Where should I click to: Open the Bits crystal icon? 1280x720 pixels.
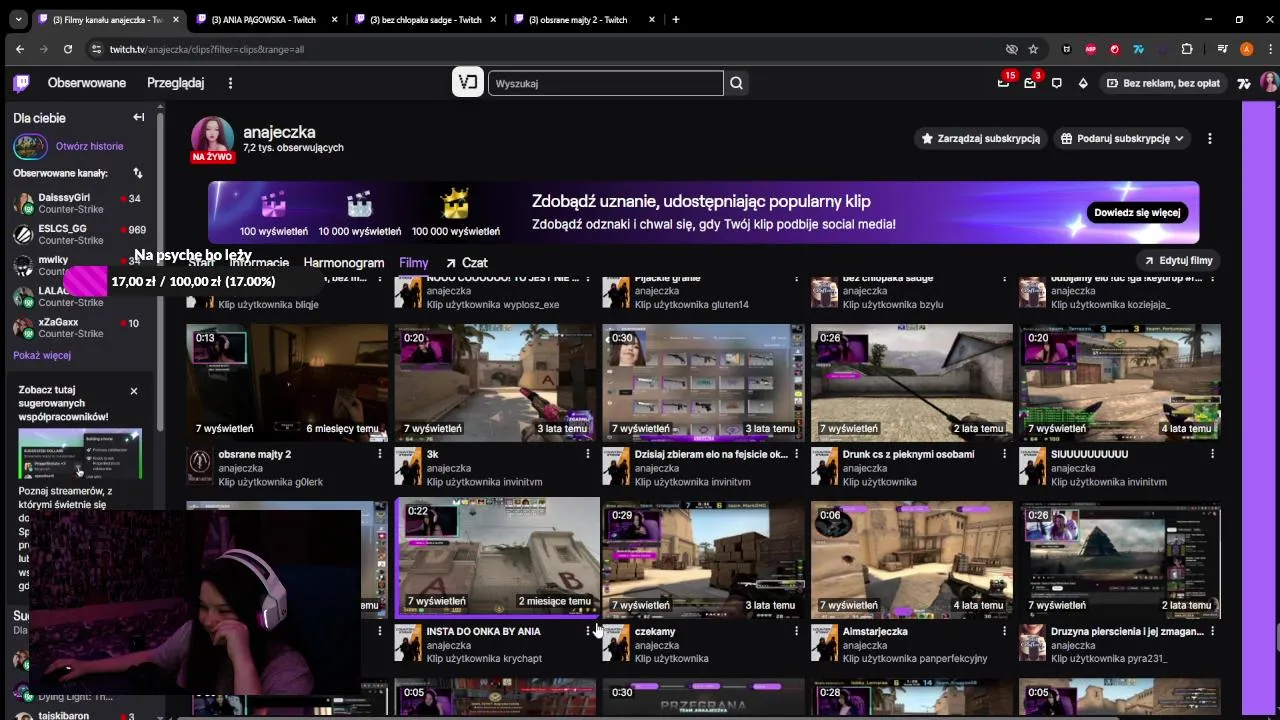coord(1083,83)
